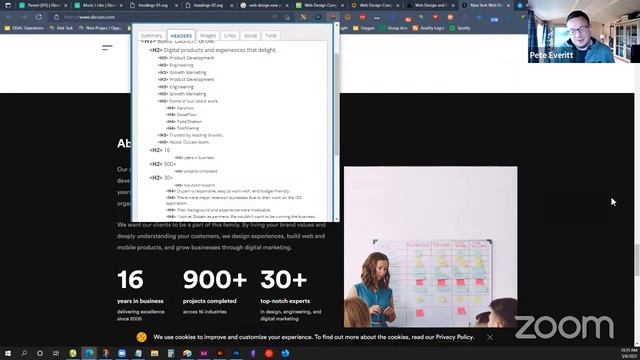
Task: Click the browser address bar URL
Action: (89, 17)
